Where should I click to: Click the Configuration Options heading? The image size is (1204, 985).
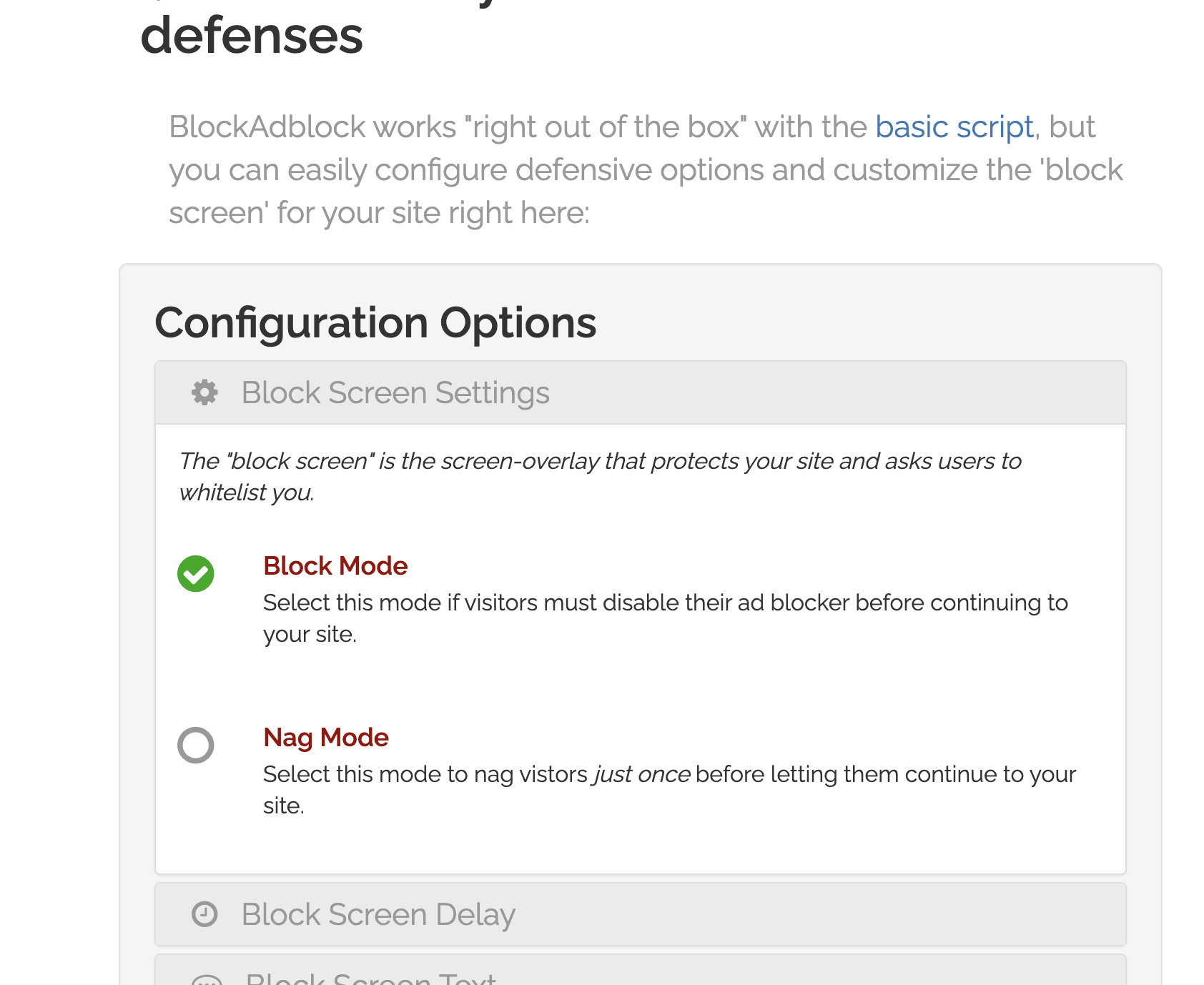(x=376, y=322)
